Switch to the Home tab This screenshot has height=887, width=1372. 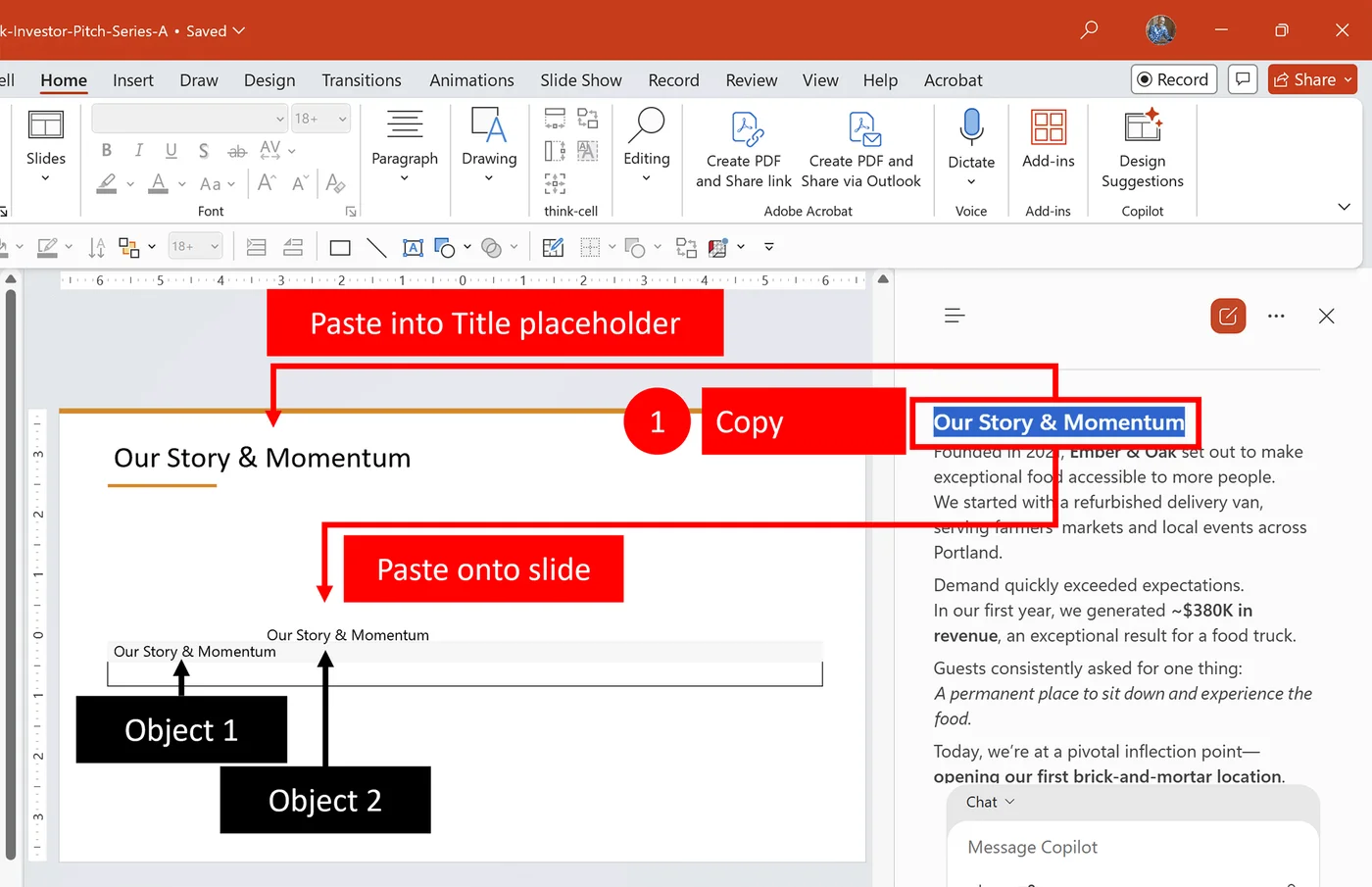pos(64,80)
